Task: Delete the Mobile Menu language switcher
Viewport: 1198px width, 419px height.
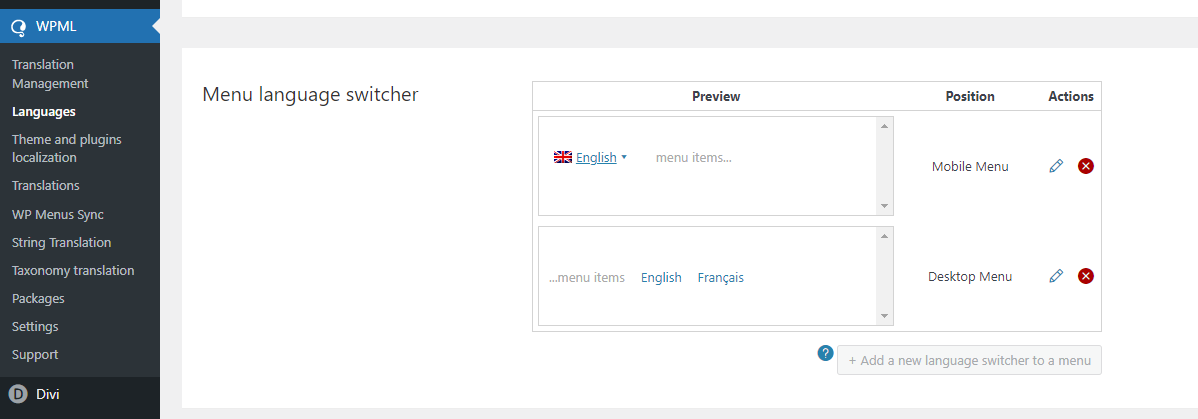Action: 1086,166
